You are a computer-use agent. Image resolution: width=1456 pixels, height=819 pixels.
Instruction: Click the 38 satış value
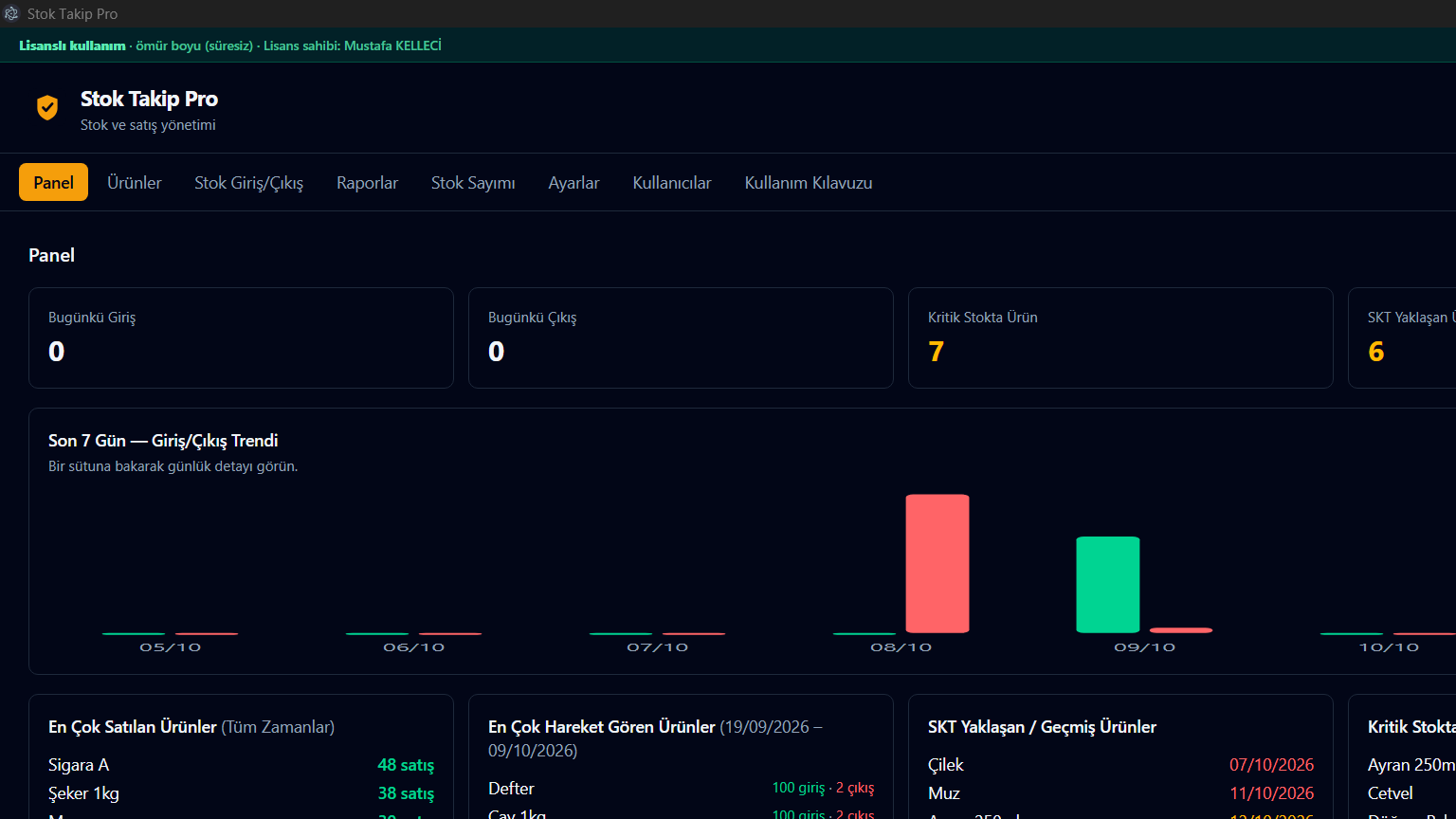coord(406,793)
